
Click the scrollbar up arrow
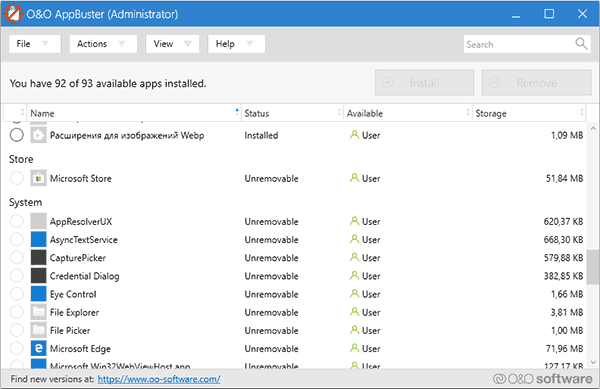point(593,129)
